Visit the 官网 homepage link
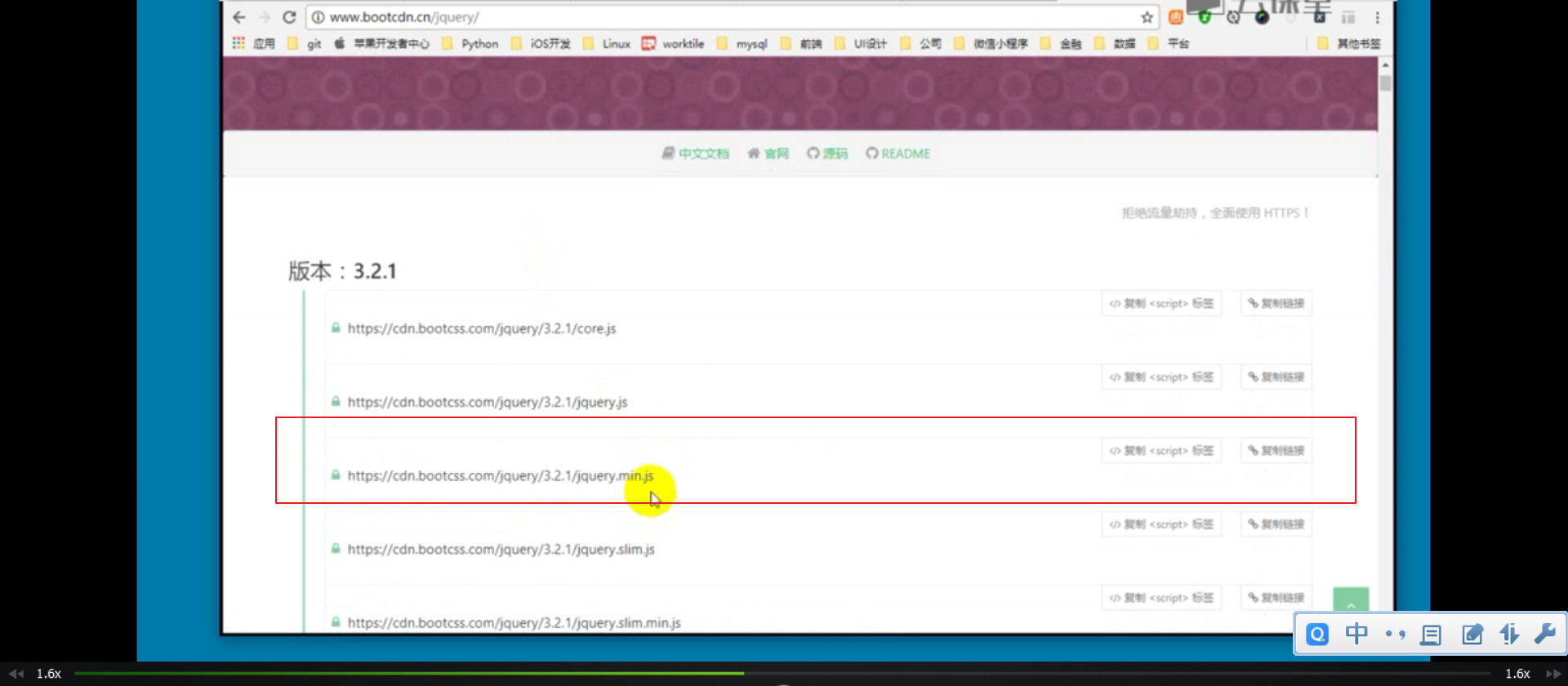The height and width of the screenshot is (686, 1568). click(768, 154)
